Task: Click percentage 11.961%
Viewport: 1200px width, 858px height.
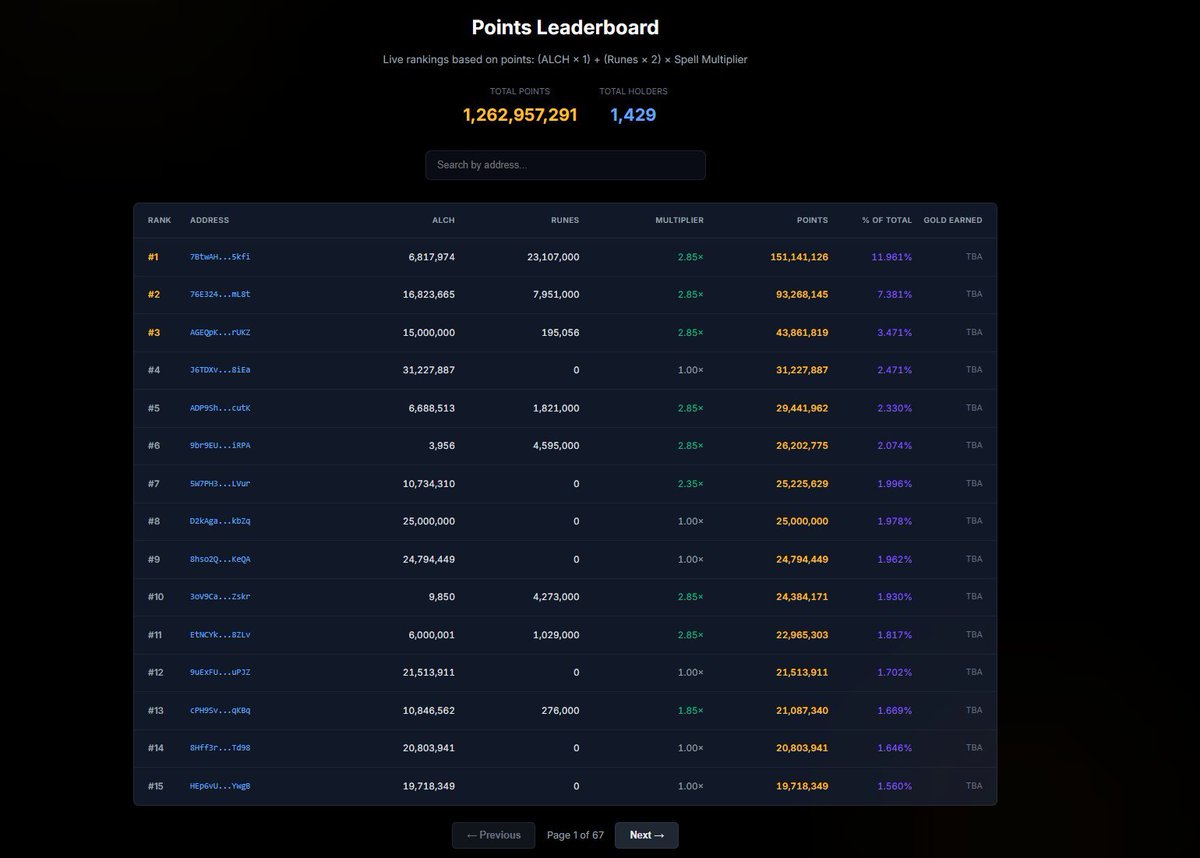Action: coord(892,257)
